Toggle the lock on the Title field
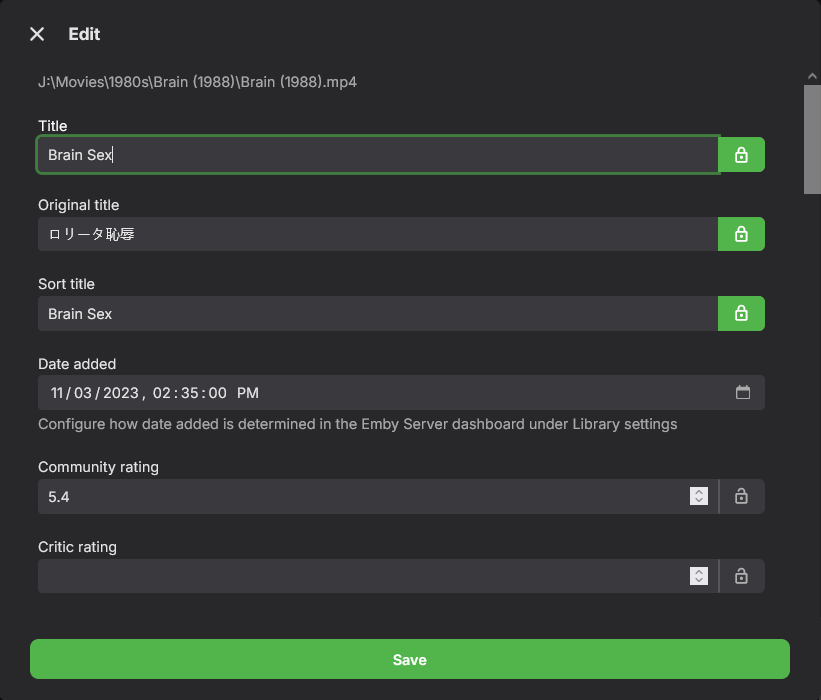821x700 pixels. click(x=741, y=155)
